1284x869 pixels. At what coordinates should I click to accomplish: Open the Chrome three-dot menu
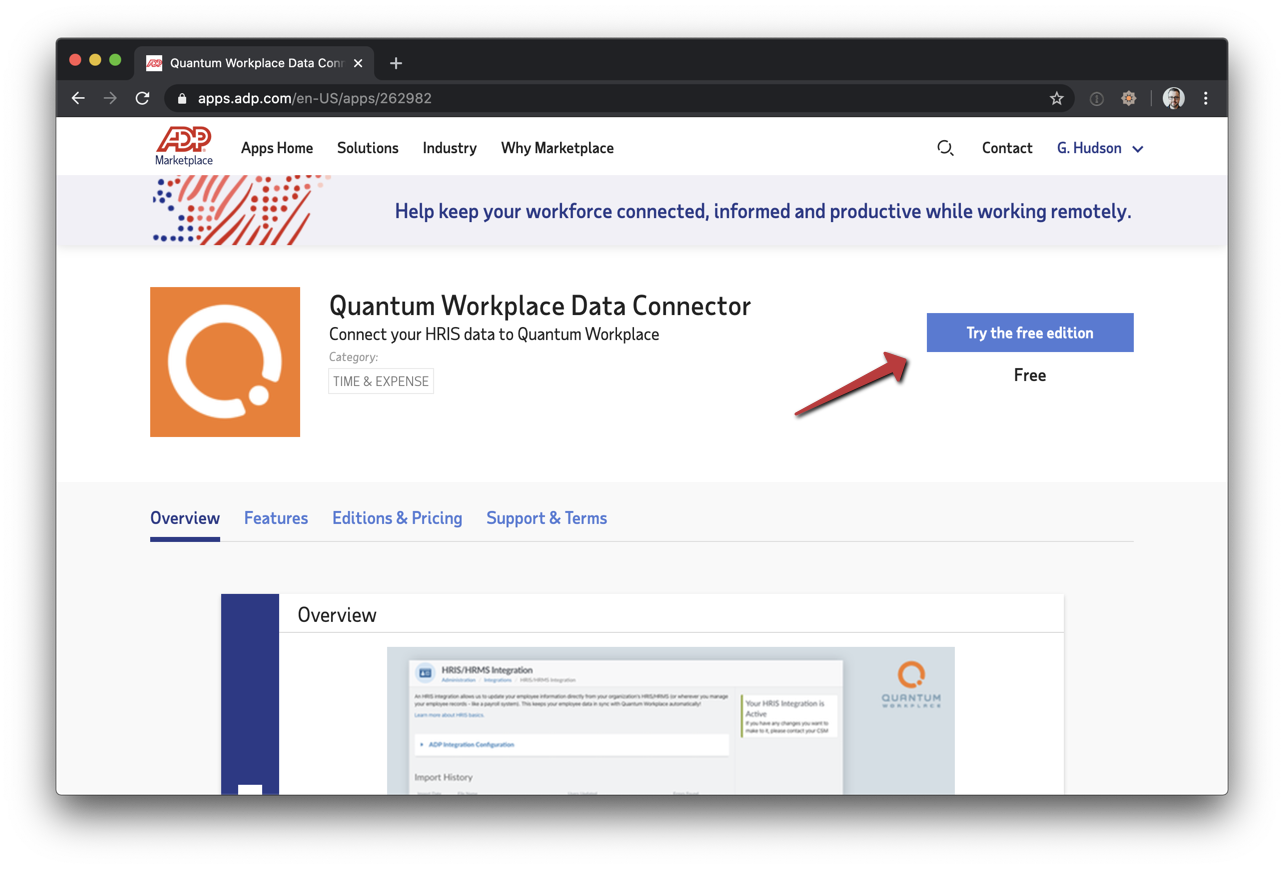pos(1206,98)
